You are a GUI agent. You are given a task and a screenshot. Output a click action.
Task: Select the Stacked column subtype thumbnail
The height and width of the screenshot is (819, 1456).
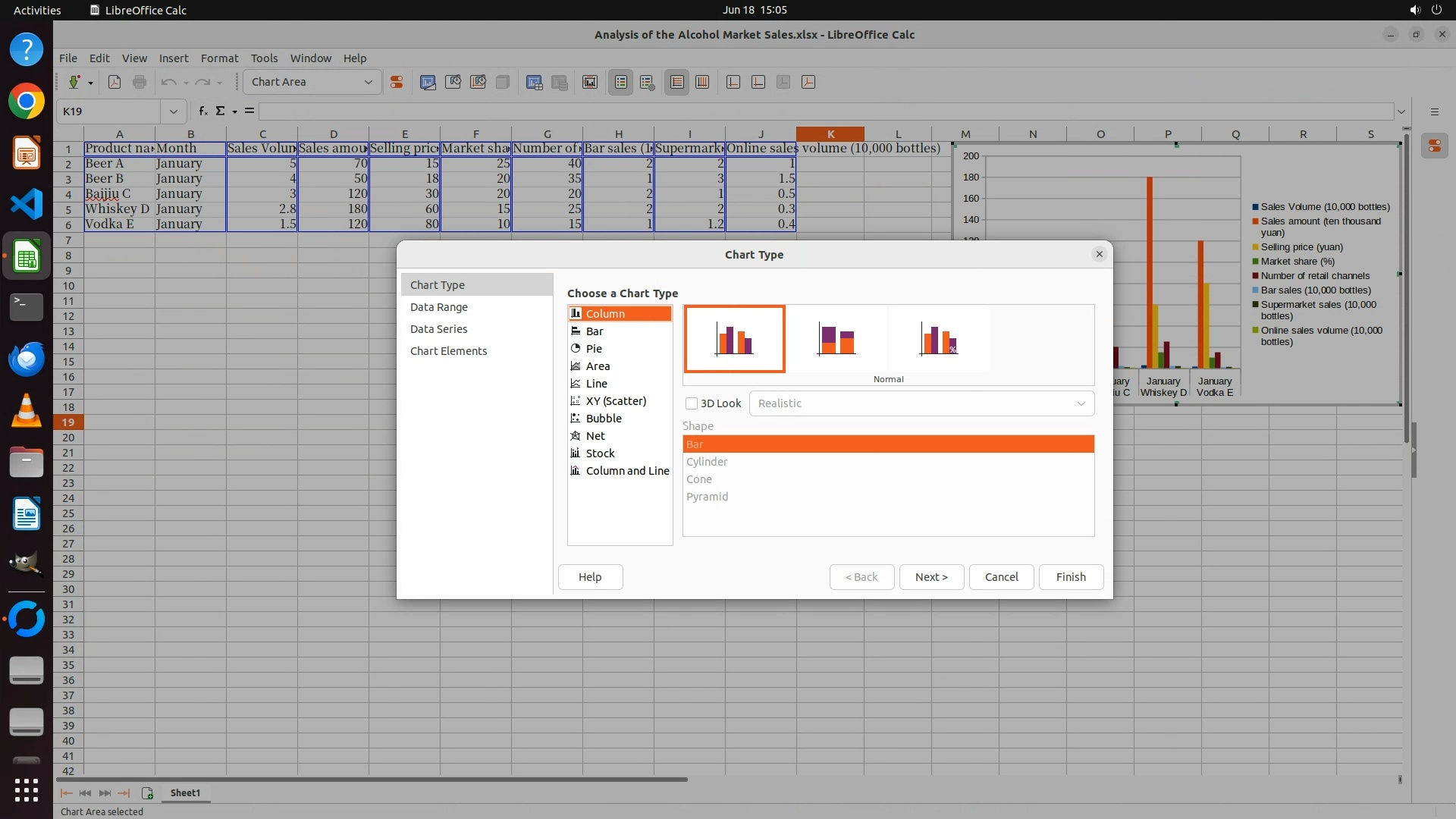coord(836,339)
